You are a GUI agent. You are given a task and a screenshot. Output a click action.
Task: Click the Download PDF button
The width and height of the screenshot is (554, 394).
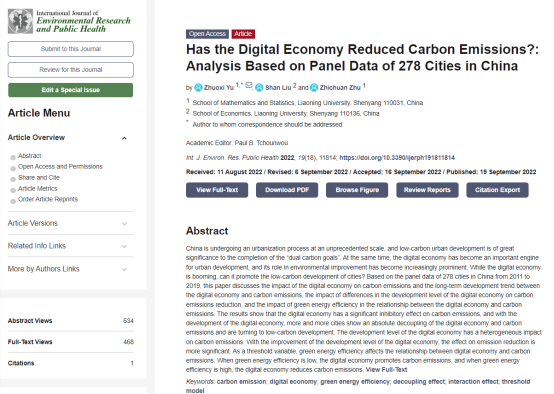[x=287, y=190]
